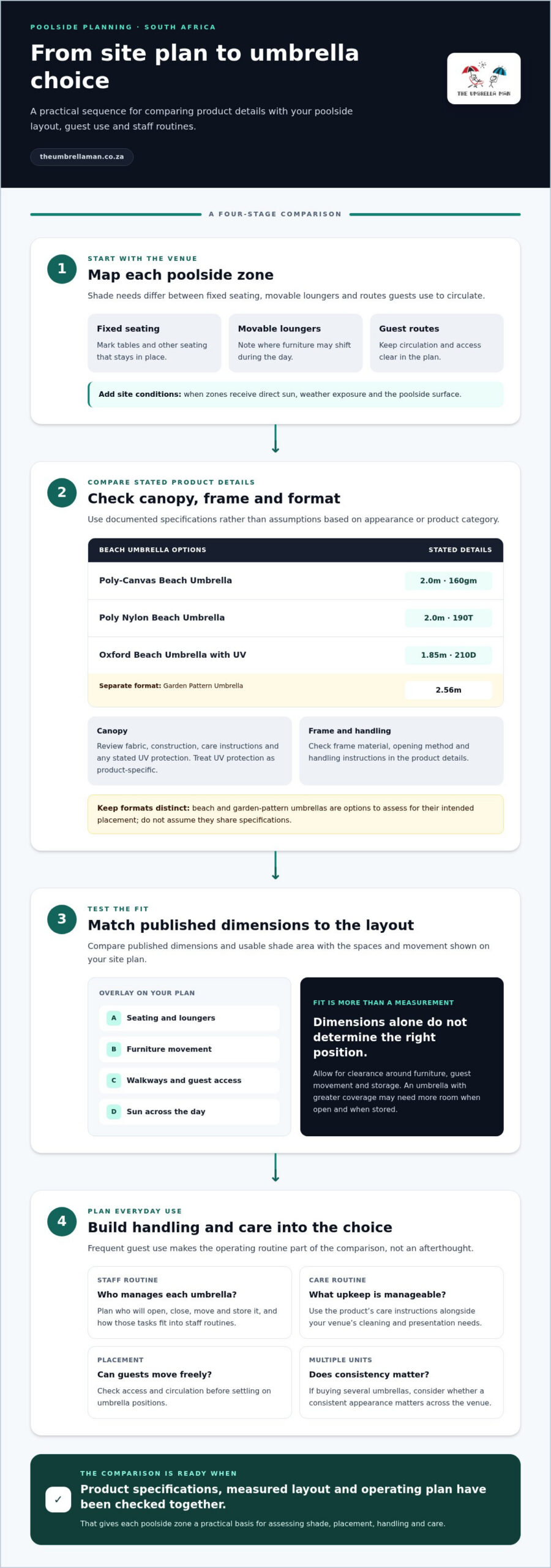Viewport: 551px width, 1568px height.
Task: Open the Movable loungers card
Action: [x=296, y=343]
